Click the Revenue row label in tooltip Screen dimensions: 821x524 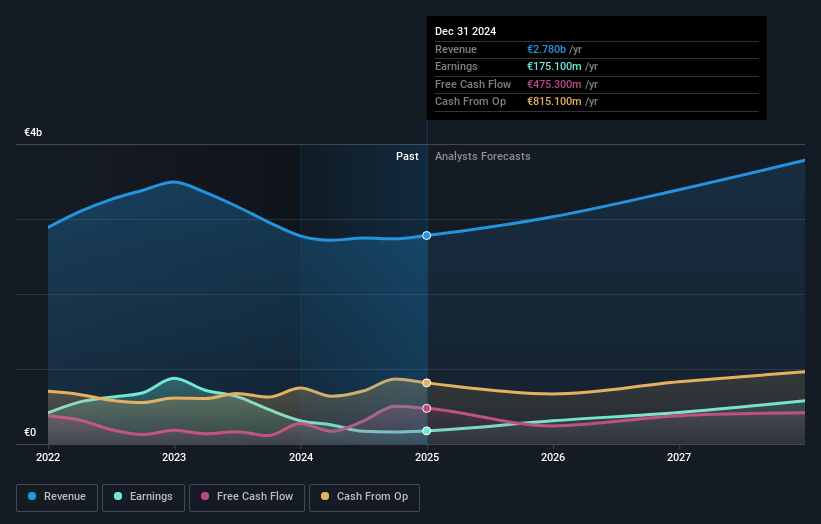point(456,49)
